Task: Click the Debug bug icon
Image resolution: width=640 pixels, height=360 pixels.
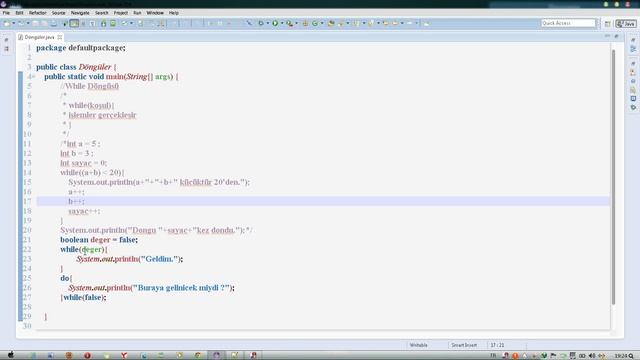Action: click(x=261, y=23)
